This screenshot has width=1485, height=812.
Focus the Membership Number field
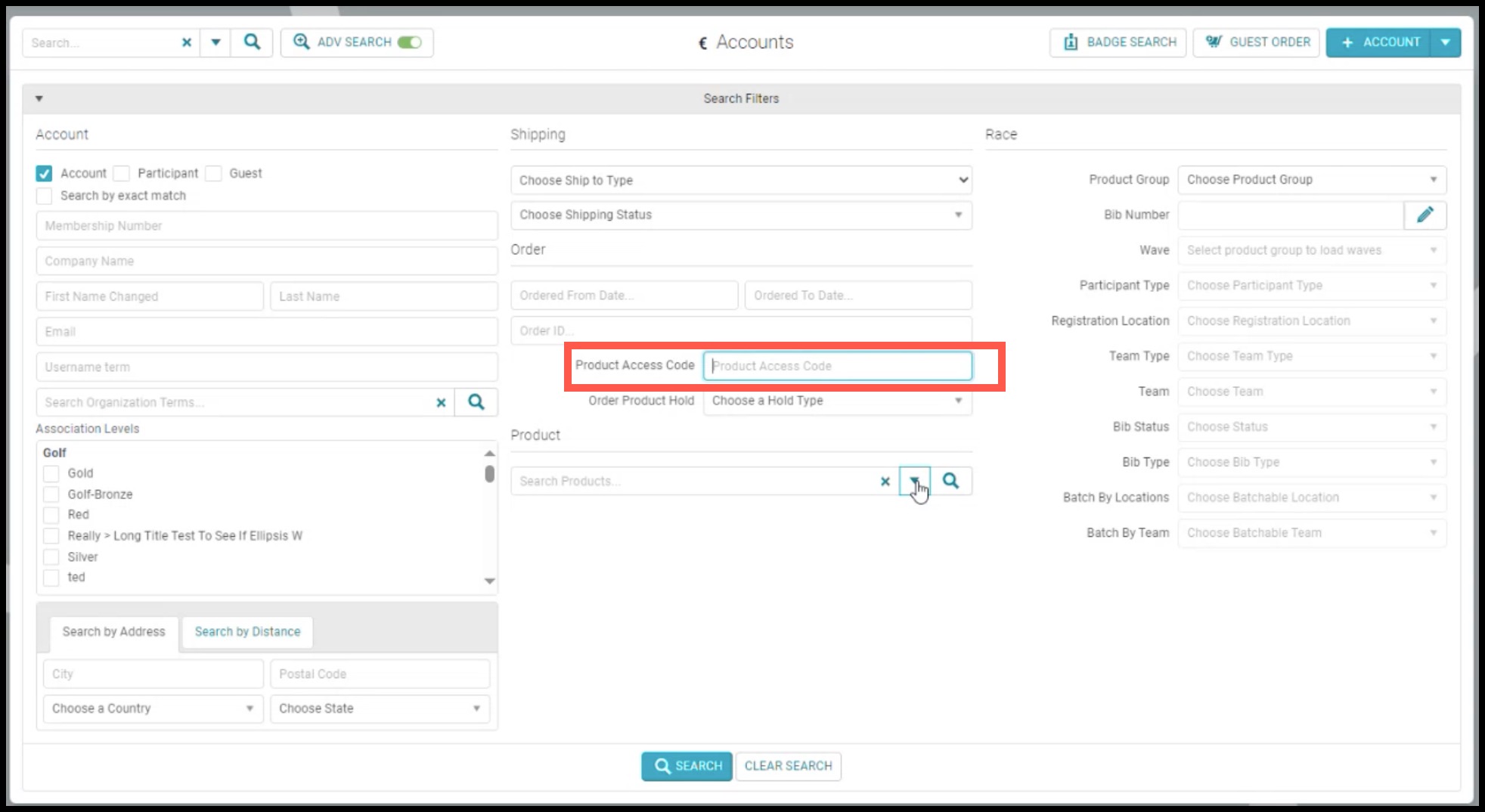point(267,225)
